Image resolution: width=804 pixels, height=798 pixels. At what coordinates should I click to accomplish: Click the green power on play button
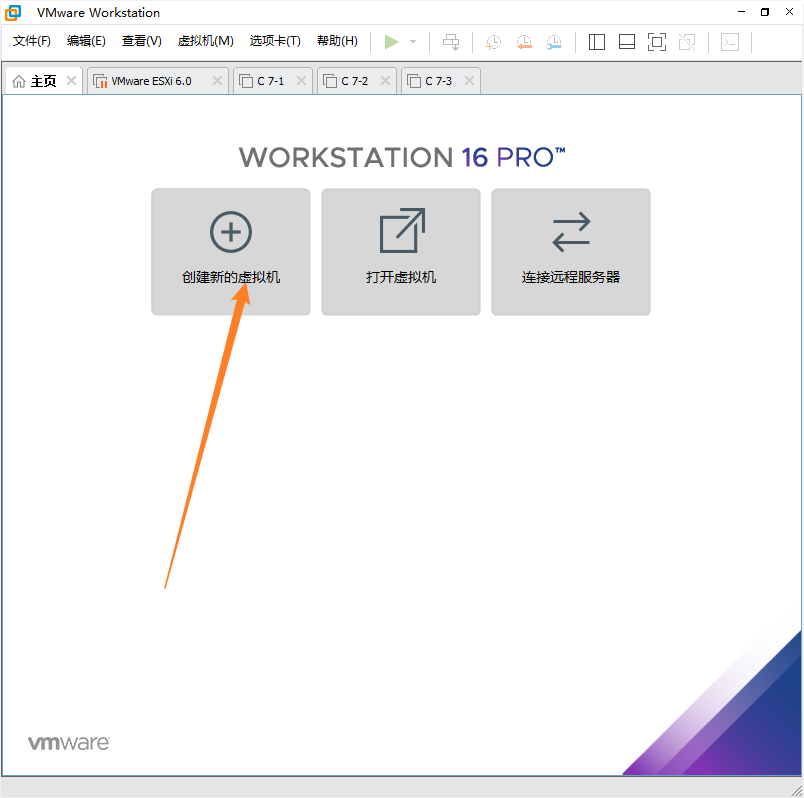391,42
